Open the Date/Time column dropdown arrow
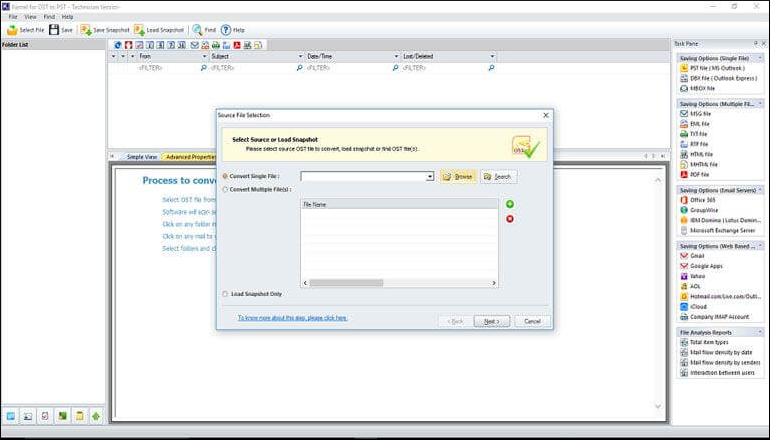This screenshot has width=770, height=440. (396, 56)
